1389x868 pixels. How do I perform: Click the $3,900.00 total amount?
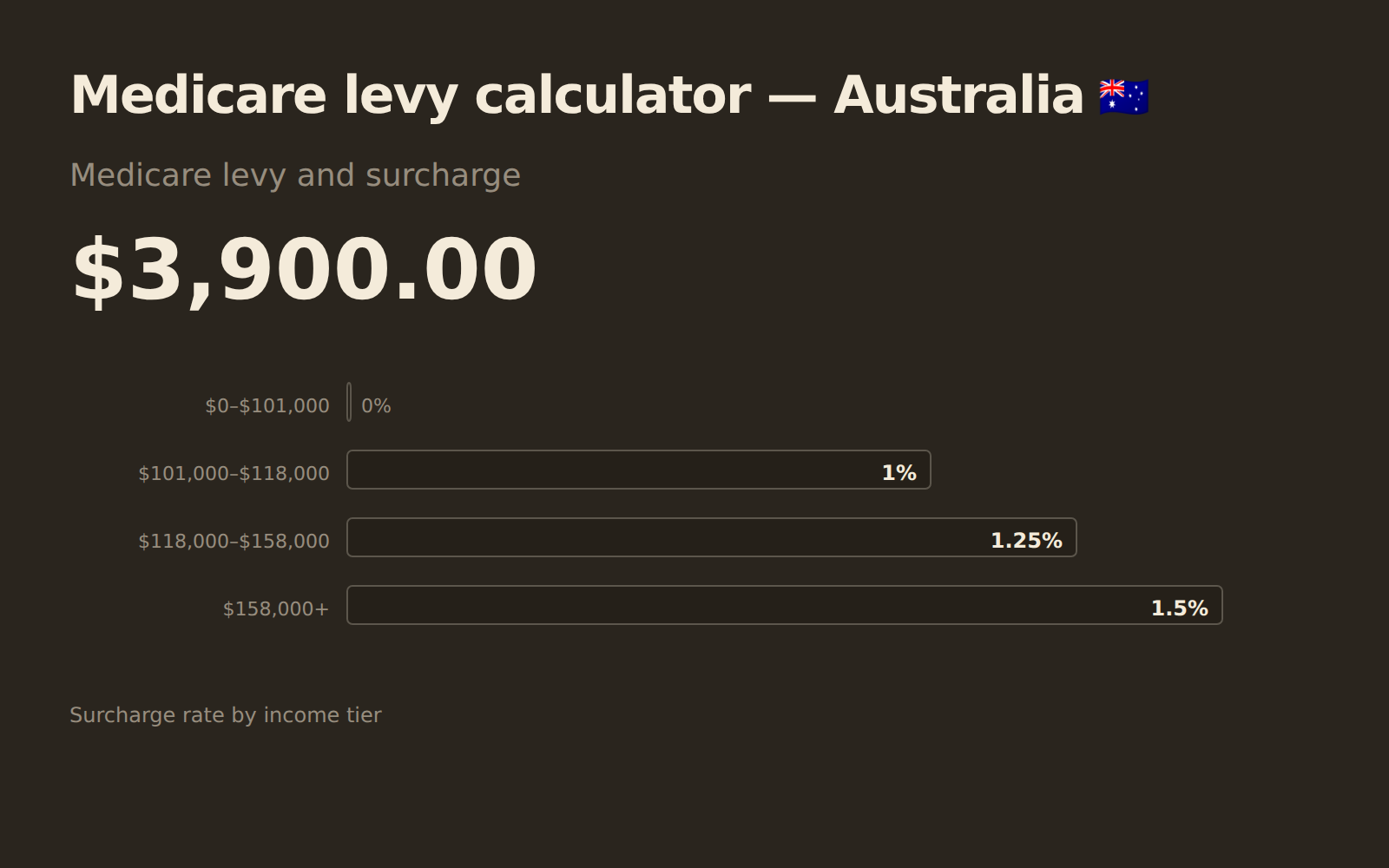[x=304, y=270]
